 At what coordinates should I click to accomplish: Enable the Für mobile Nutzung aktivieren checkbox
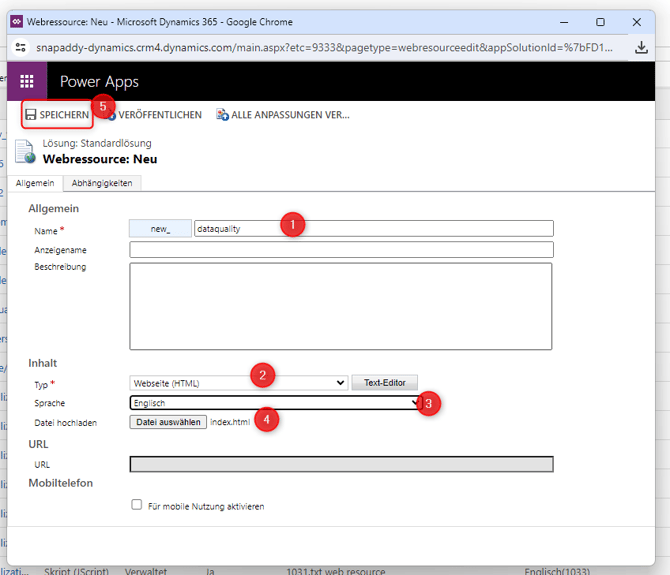(x=137, y=506)
